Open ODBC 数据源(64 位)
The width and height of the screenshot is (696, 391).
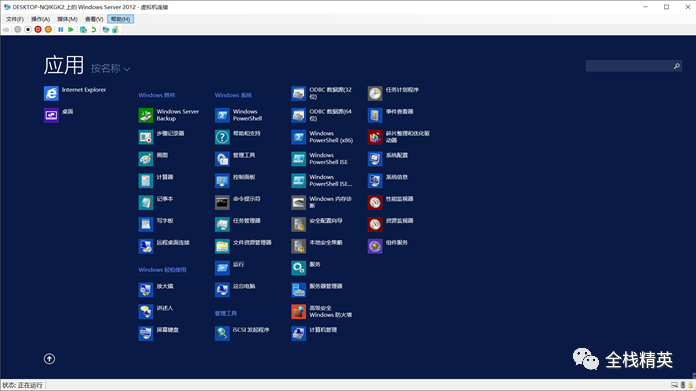click(x=322, y=115)
